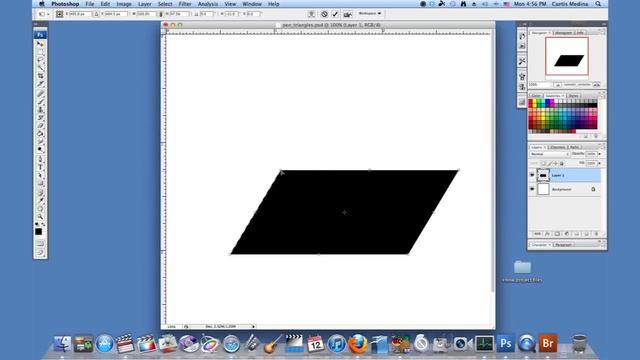
Task: Toggle lock transparent pixels
Action: 543,163
